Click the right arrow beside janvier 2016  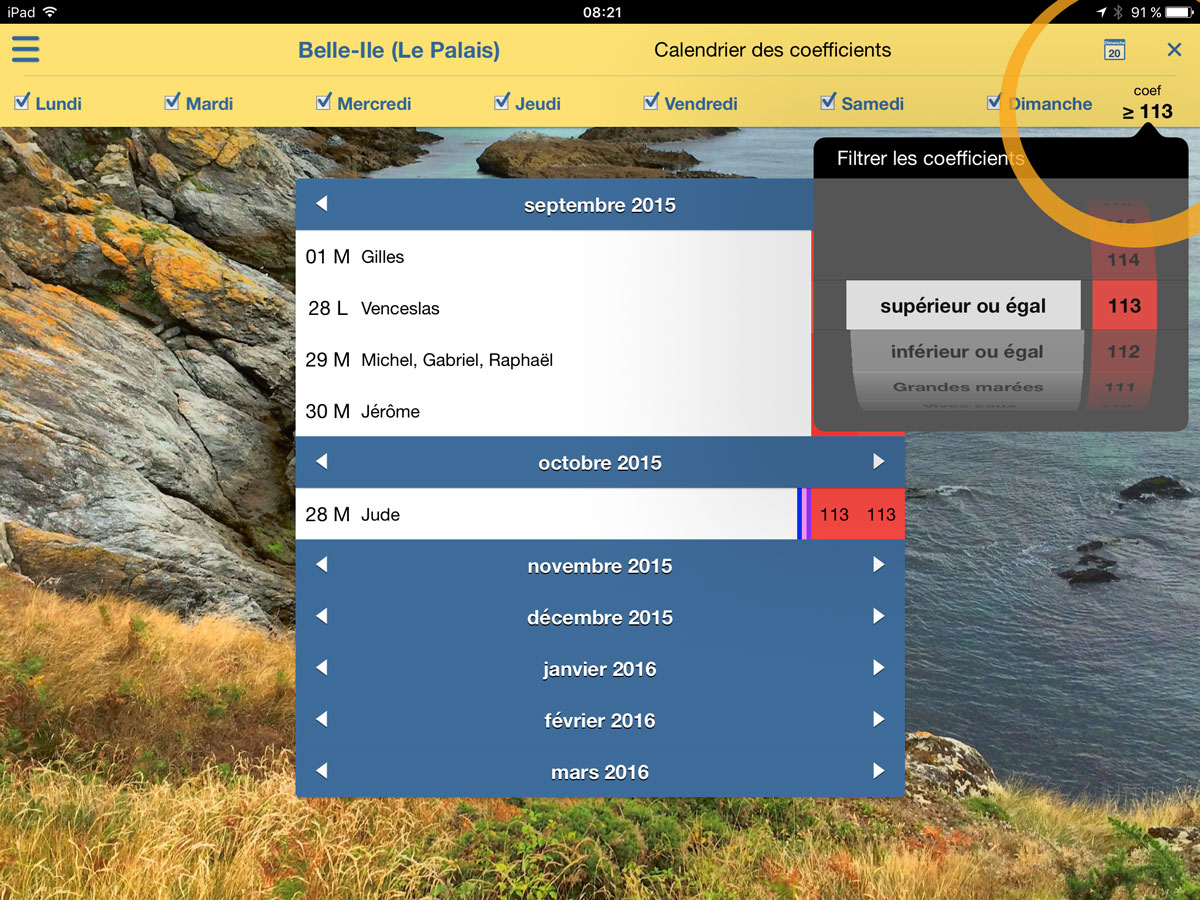(x=879, y=668)
